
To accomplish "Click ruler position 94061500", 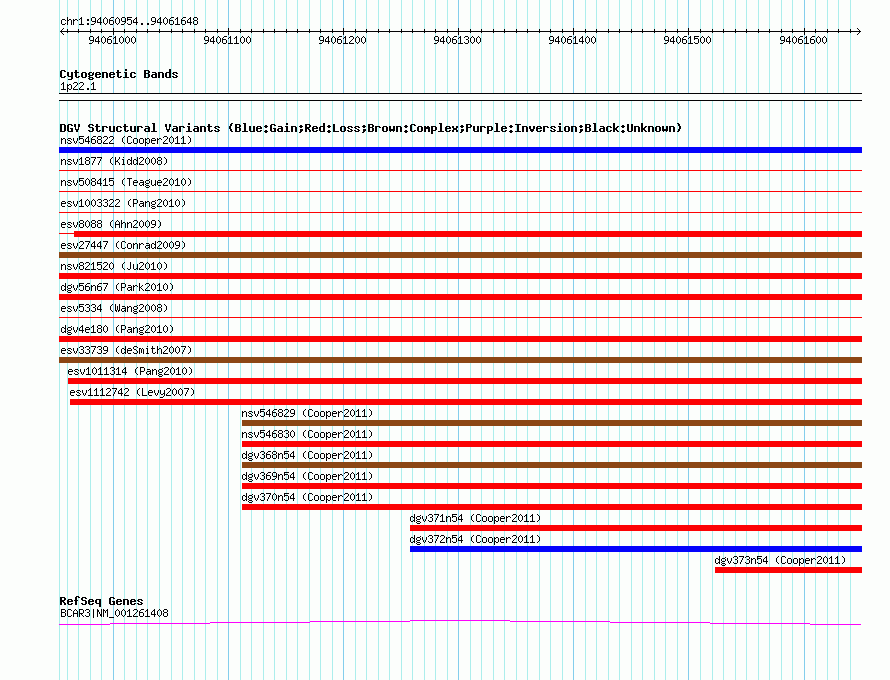I will point(687,40).
